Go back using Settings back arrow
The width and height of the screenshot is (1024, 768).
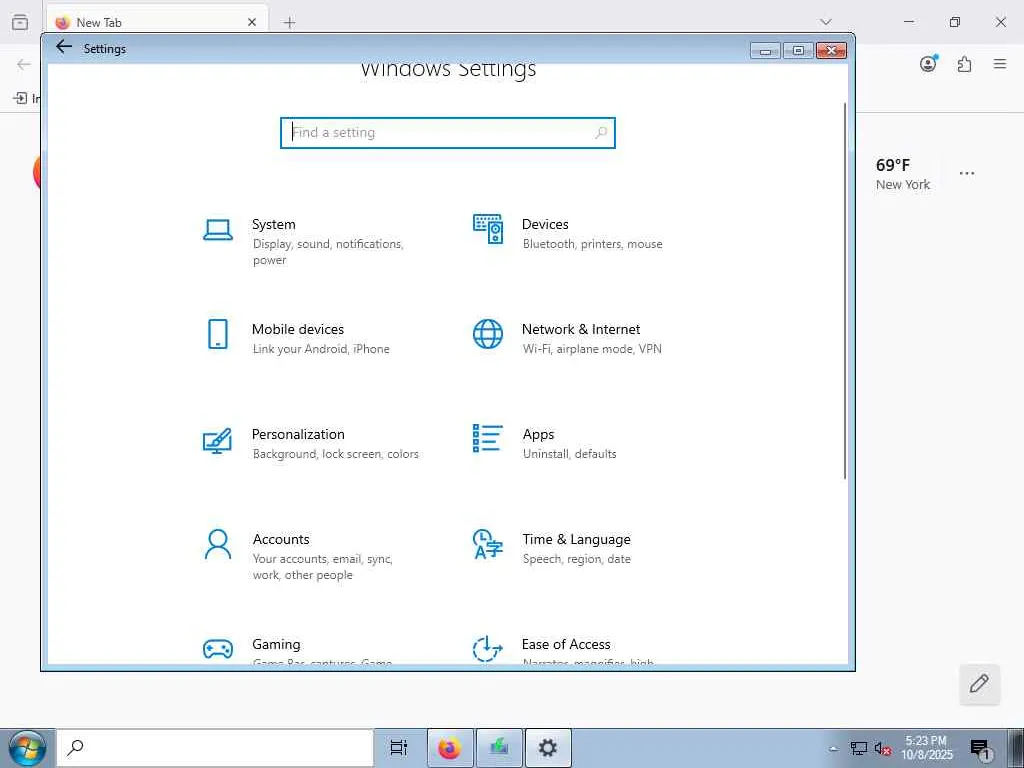[x=63, y=47]
